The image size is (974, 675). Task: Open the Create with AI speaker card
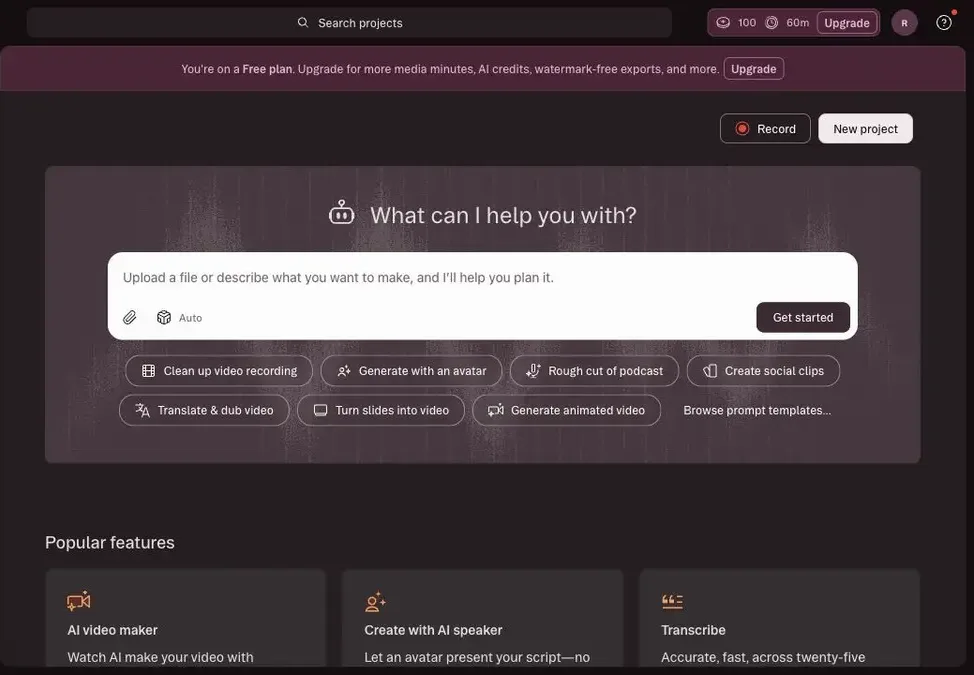[483, 619]
